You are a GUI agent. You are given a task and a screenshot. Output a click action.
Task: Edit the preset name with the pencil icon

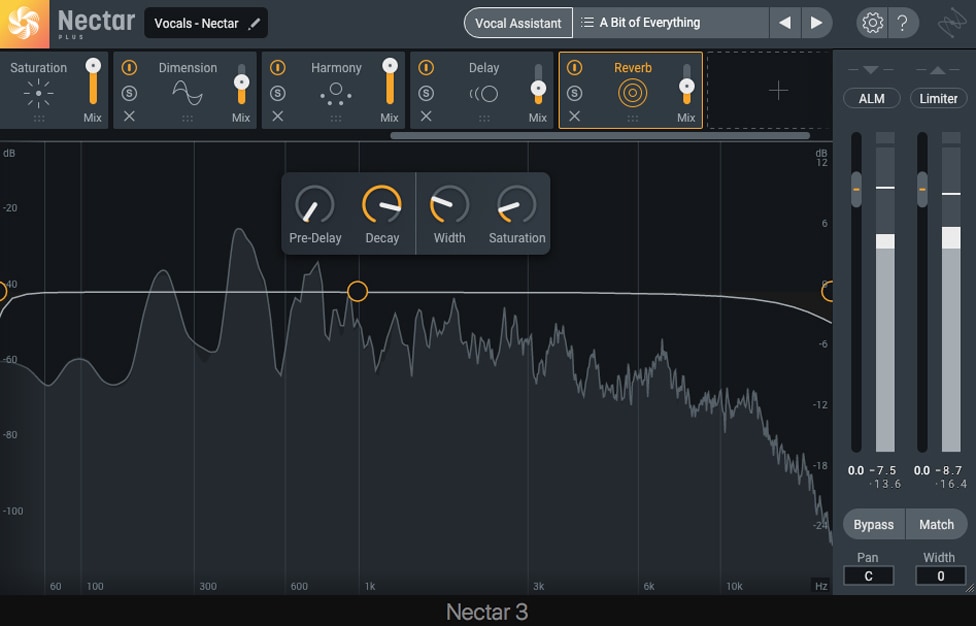tap(254, 24)
